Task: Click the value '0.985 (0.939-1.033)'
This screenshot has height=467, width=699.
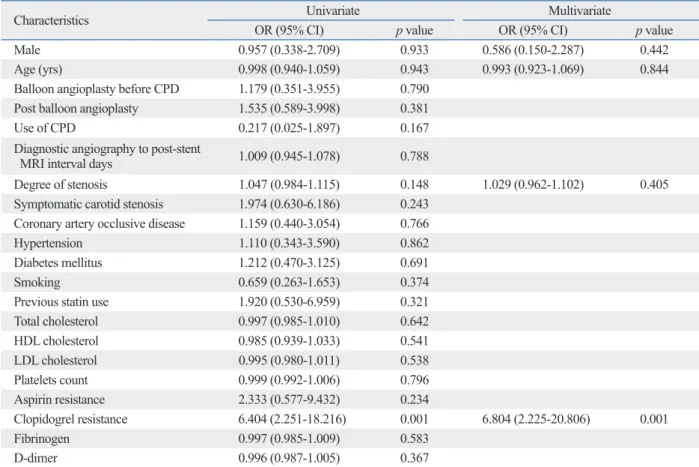Action: tap(289, 341)
